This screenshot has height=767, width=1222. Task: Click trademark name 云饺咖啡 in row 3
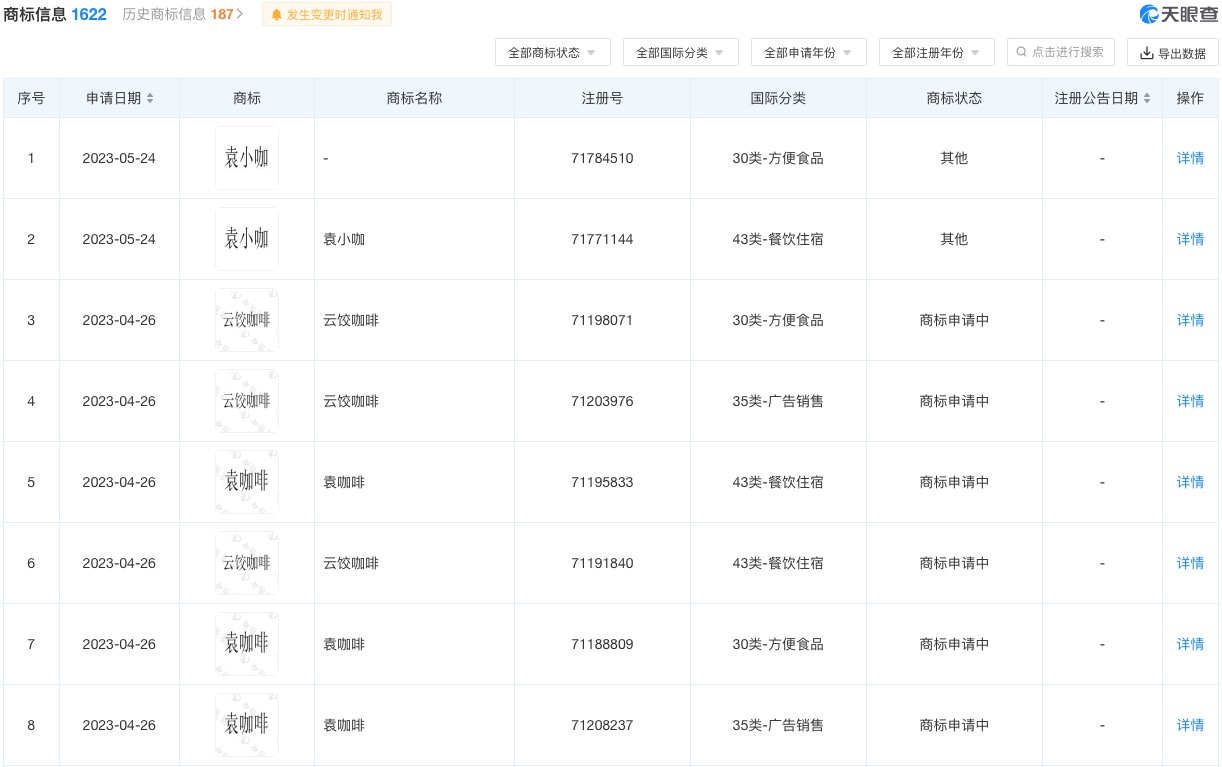(351, 320)
